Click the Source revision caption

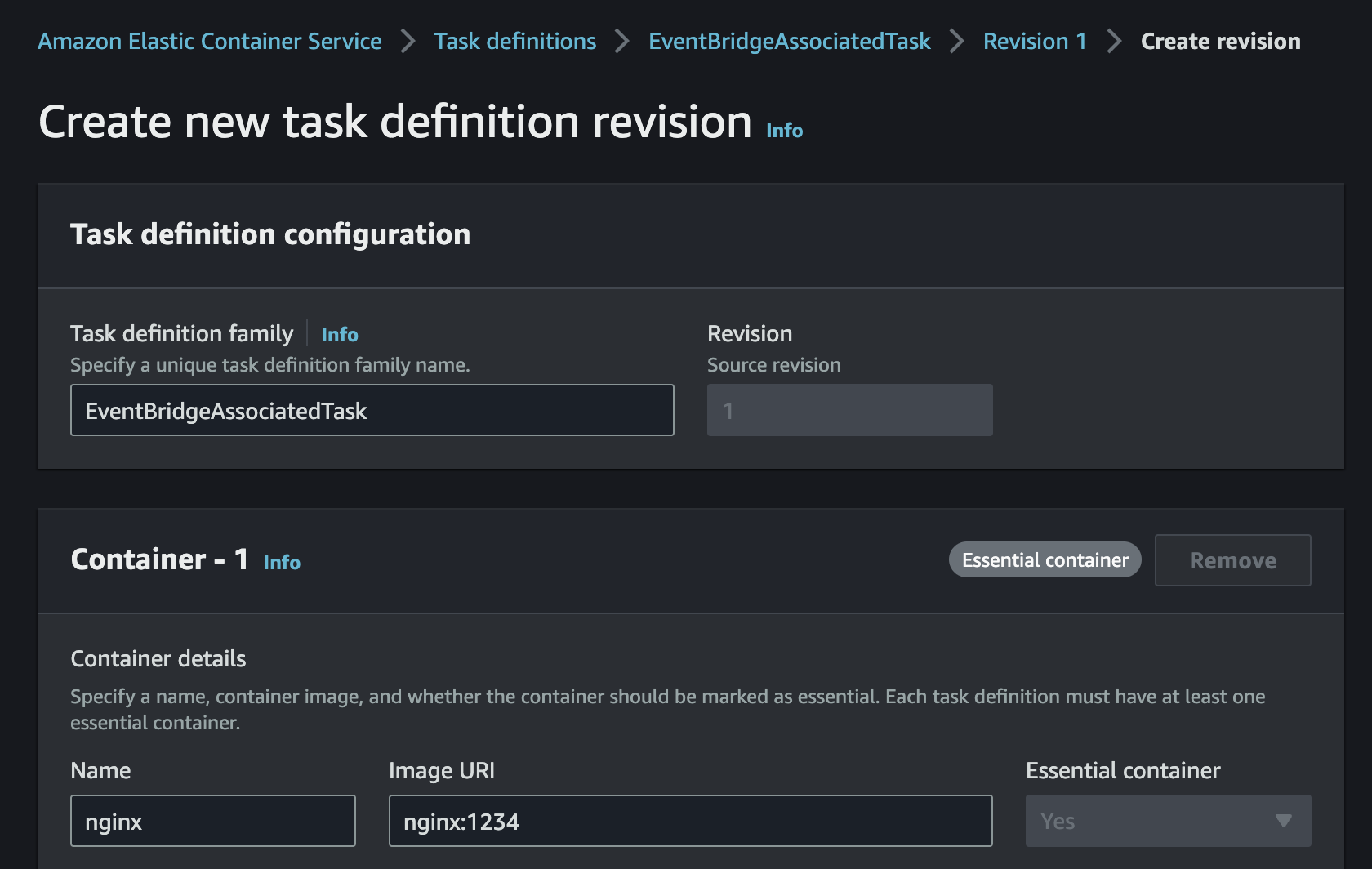coord(774,365)
